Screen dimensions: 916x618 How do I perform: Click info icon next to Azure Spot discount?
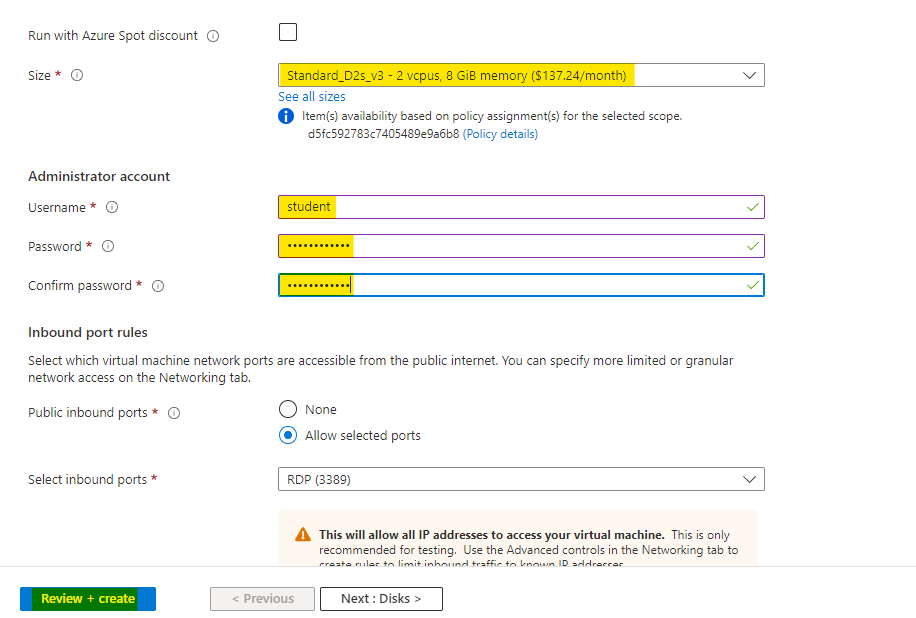click(212, 36)
